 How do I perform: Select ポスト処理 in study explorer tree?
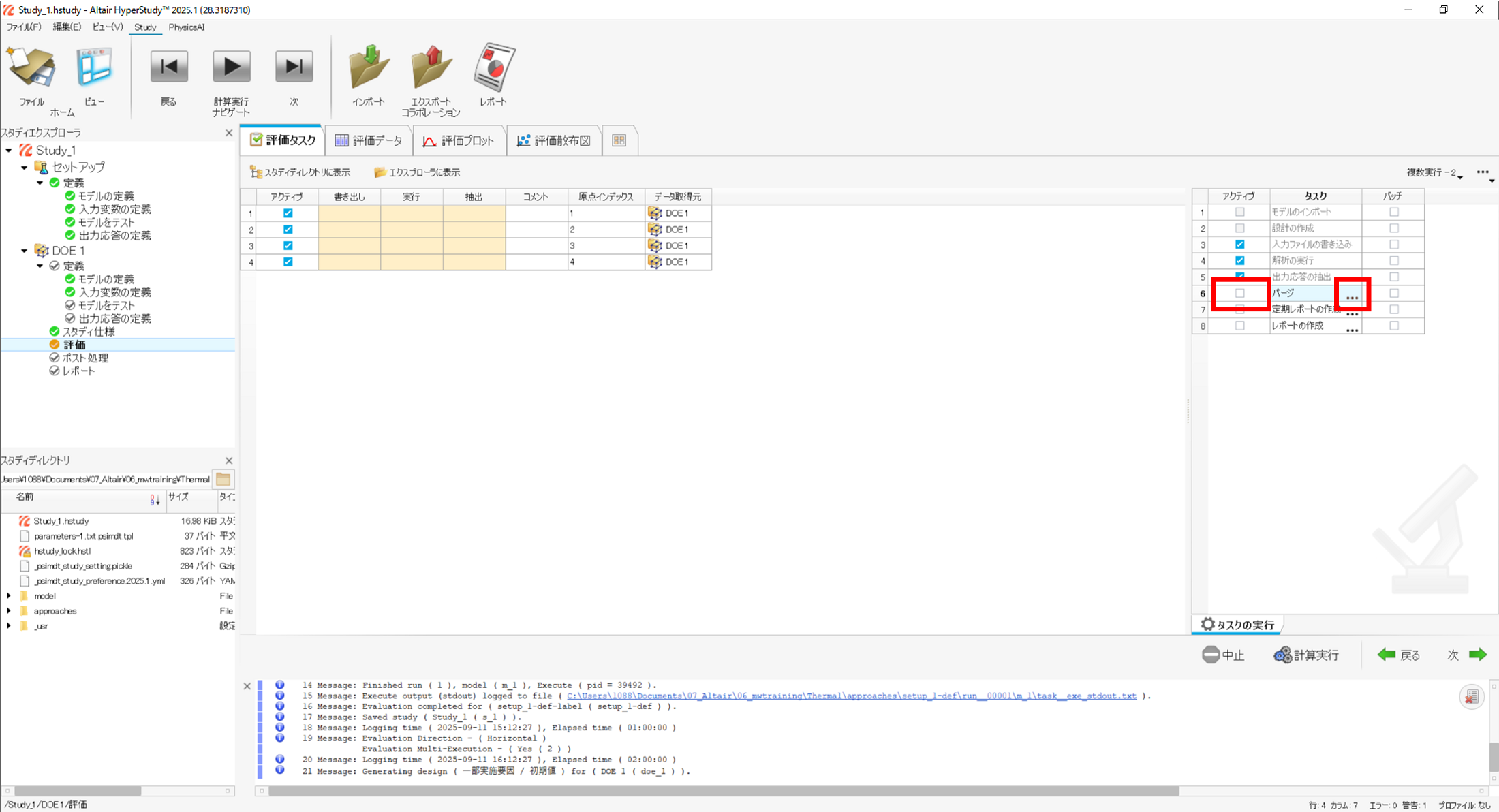point(85,358)
